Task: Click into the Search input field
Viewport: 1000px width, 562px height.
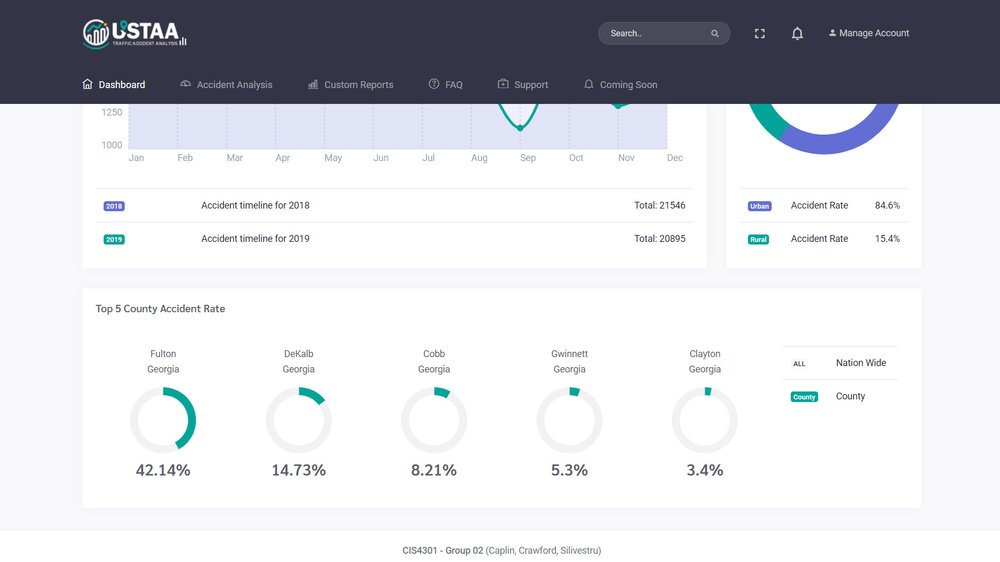Action: pos(655,34)
